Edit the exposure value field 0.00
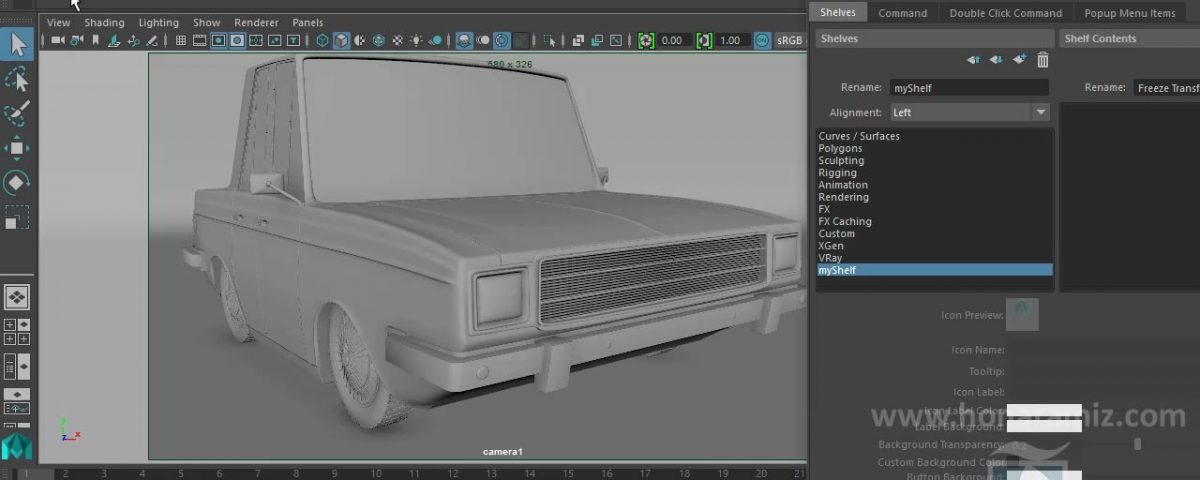Image resolution: width=1200 pixels, height=480 pixels. click(675, 41)
